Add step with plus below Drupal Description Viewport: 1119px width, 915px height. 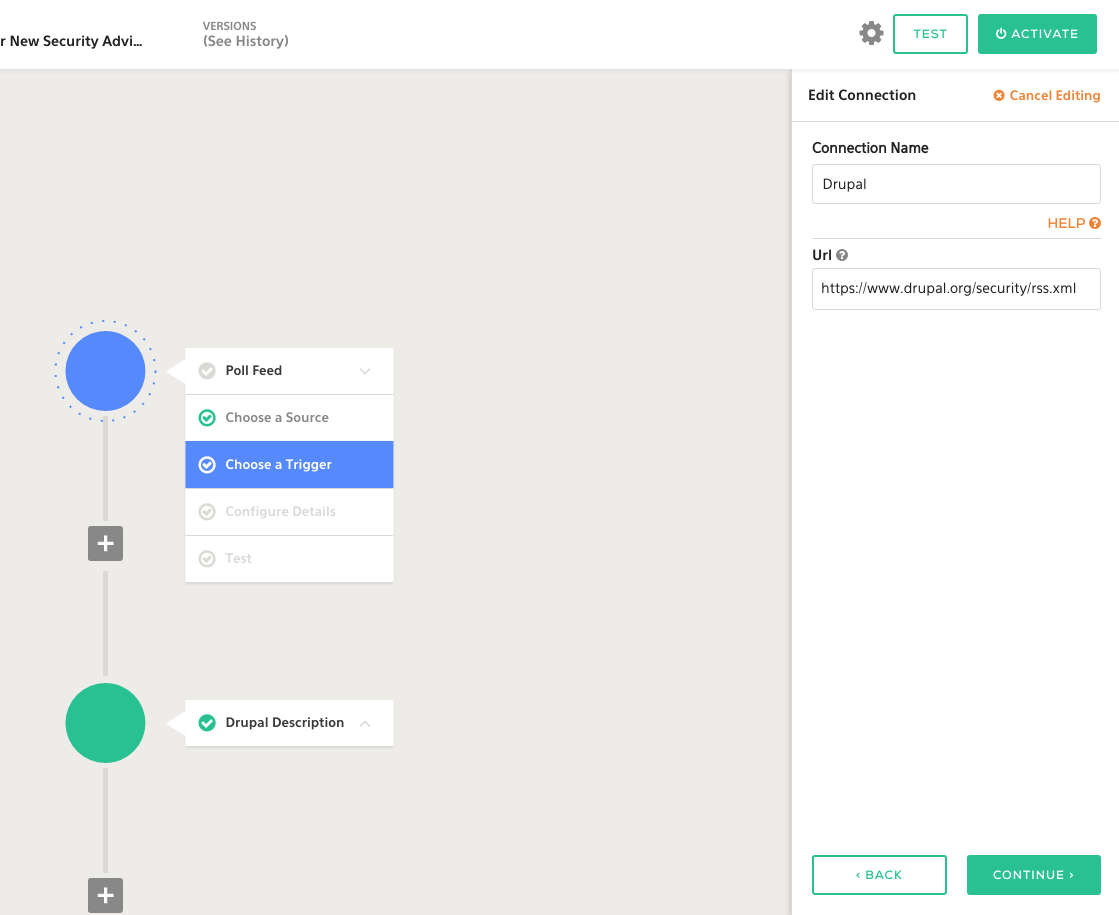[x=105, y=895]
